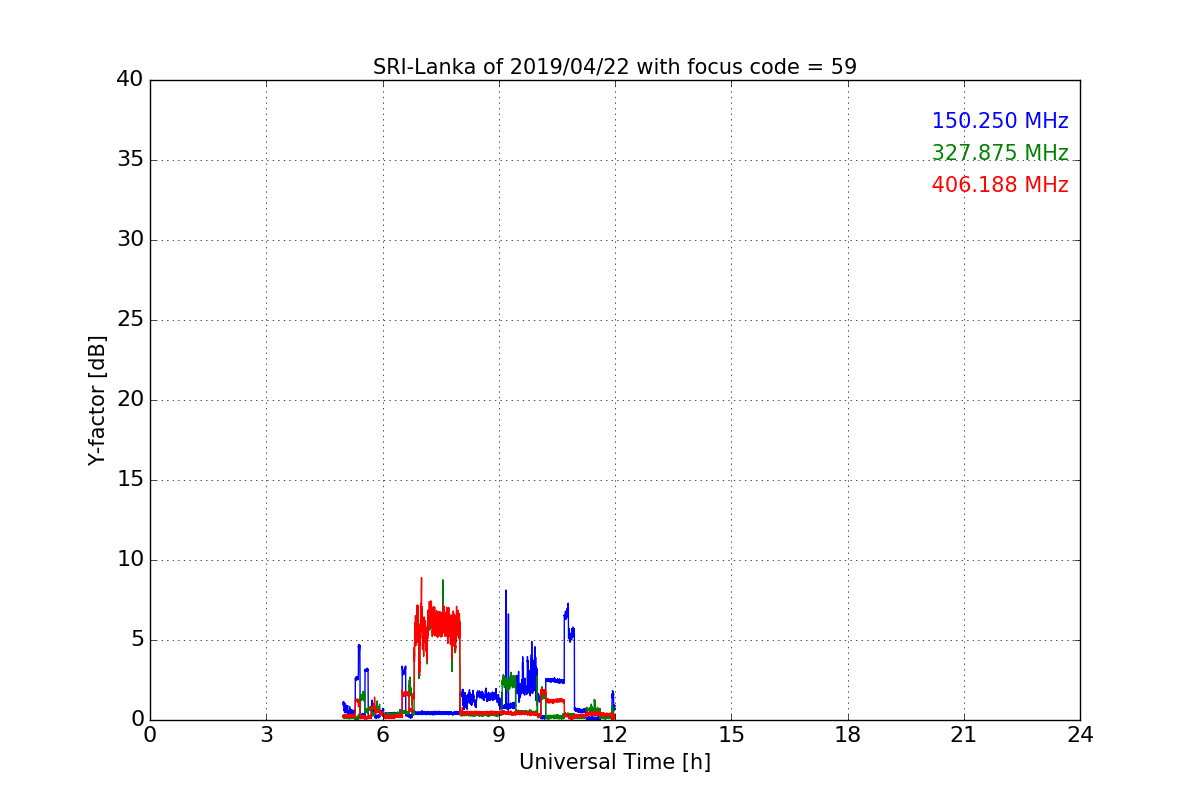Select the x-axis tick label 6
The height and width of the screenshot is (800, 1200).
tap(383, 735)
